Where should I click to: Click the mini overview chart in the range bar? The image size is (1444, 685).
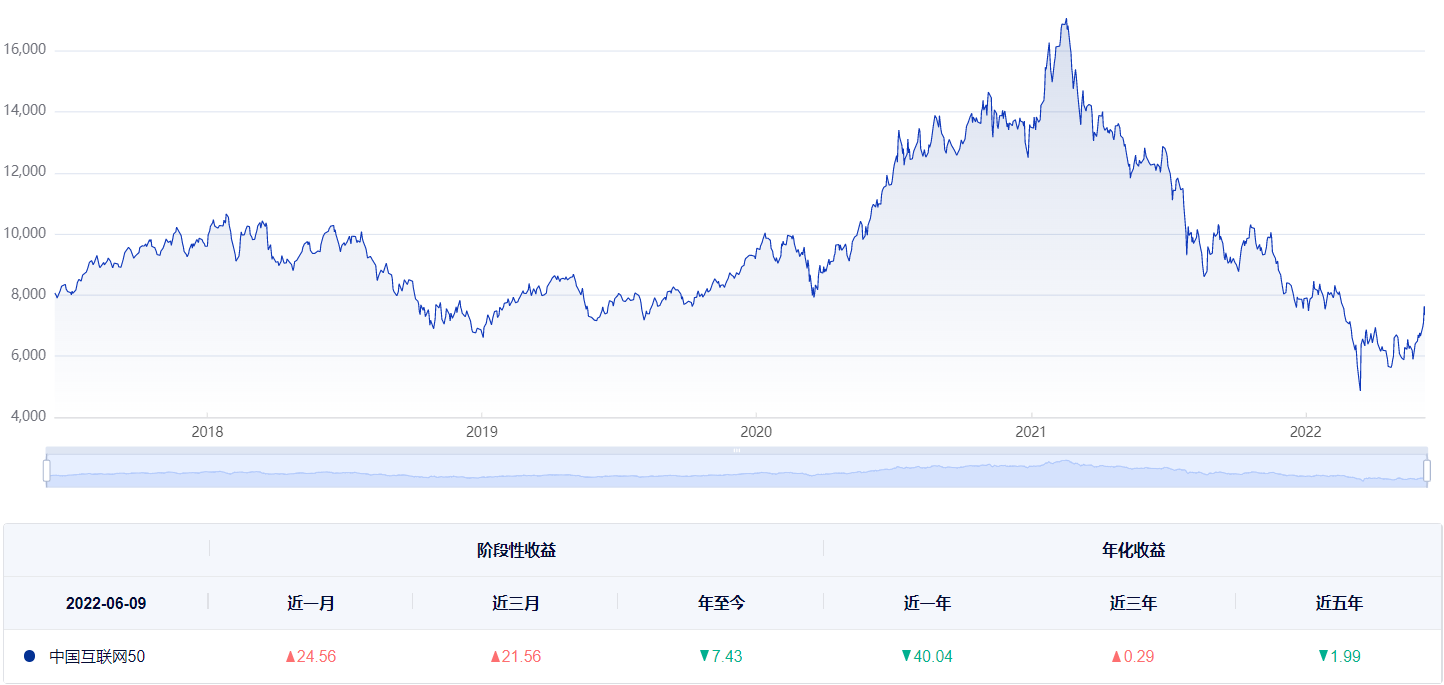point(737,470)
